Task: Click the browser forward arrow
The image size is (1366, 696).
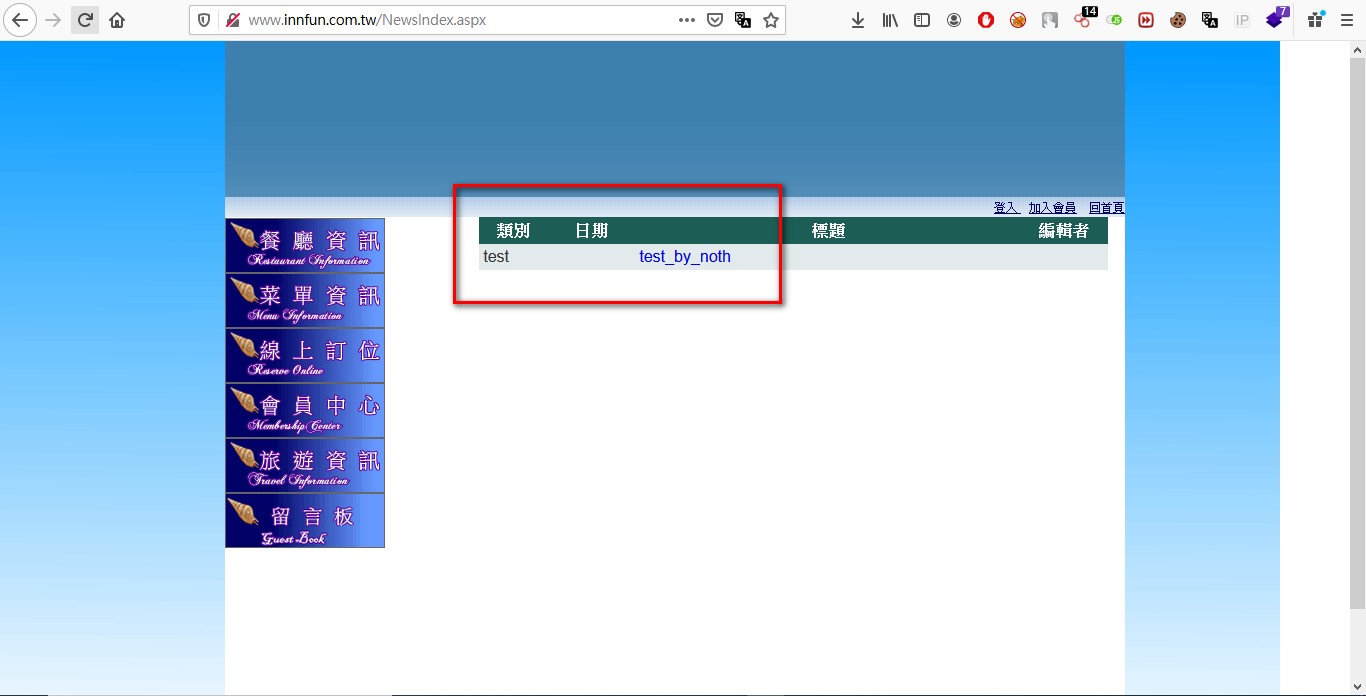Action: click(53, 20)
